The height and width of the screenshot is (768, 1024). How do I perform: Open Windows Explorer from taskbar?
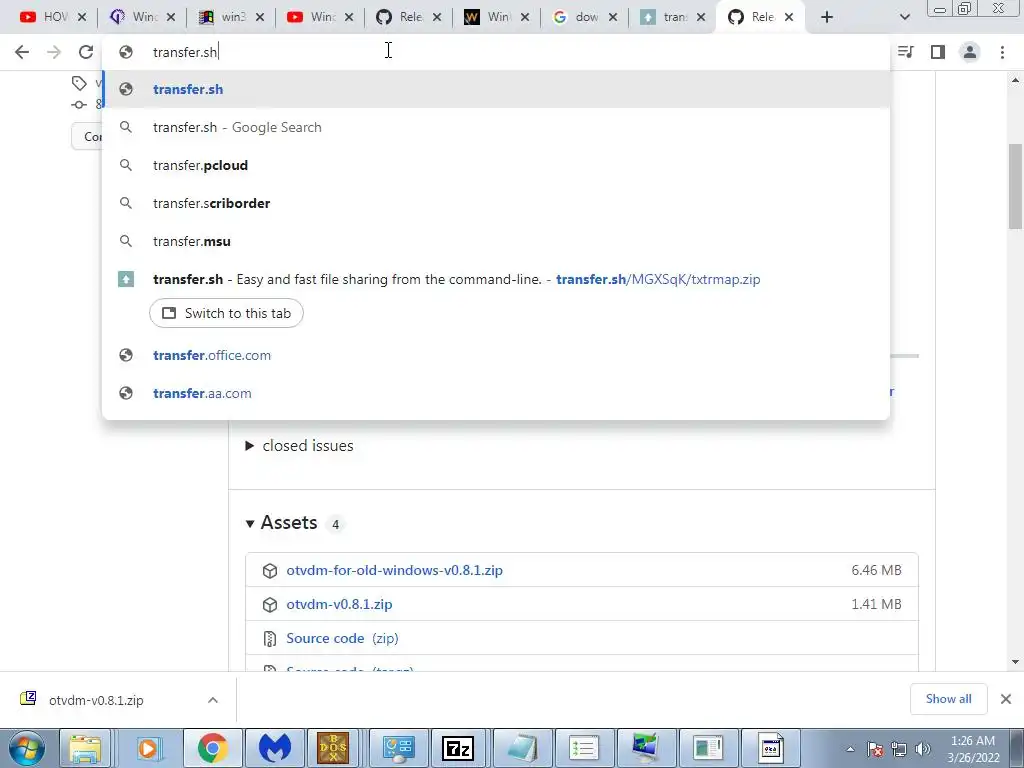pyautogui.click(x=85, y=748)
